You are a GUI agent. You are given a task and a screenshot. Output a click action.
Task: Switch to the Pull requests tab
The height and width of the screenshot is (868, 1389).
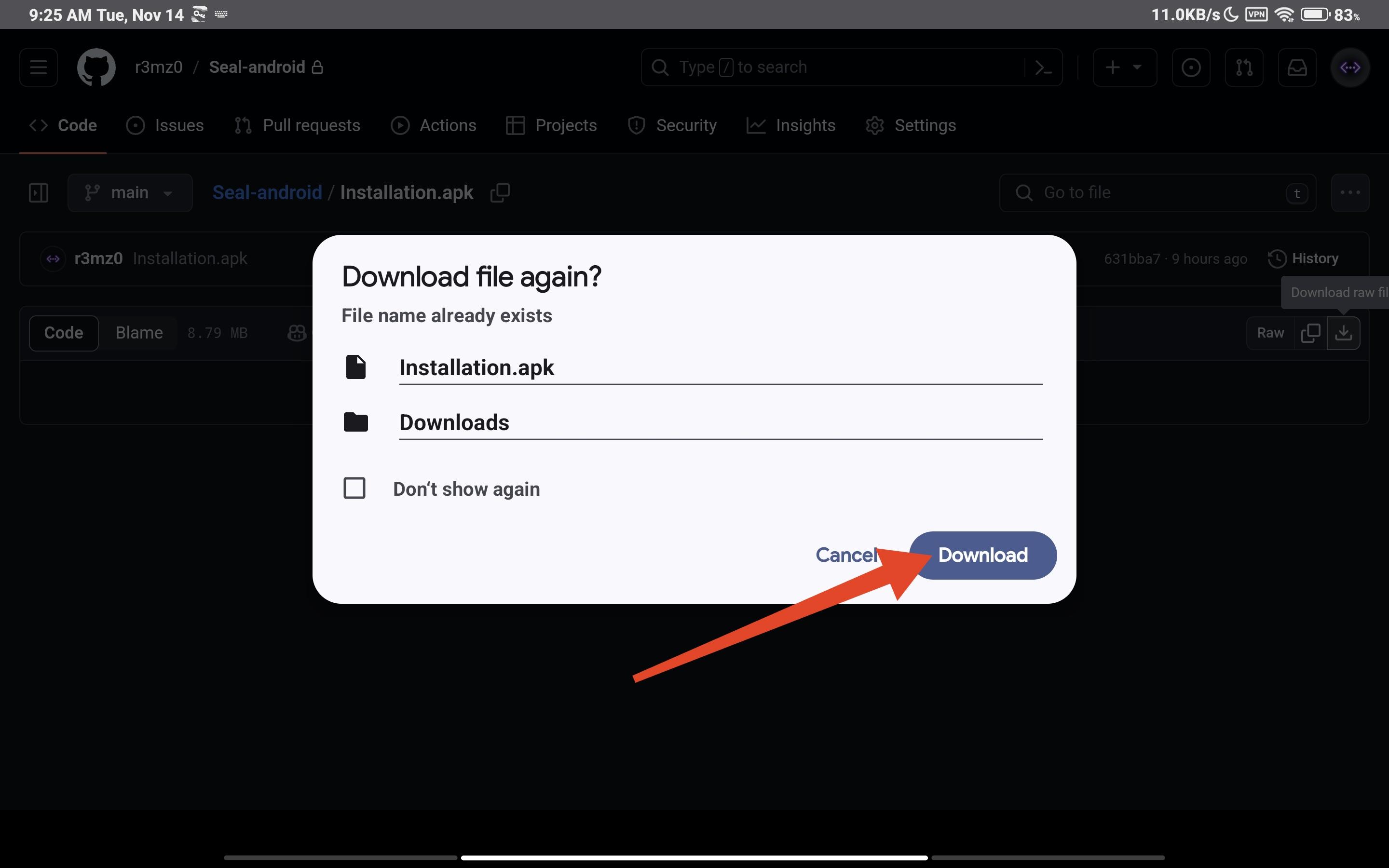[297, 125]
